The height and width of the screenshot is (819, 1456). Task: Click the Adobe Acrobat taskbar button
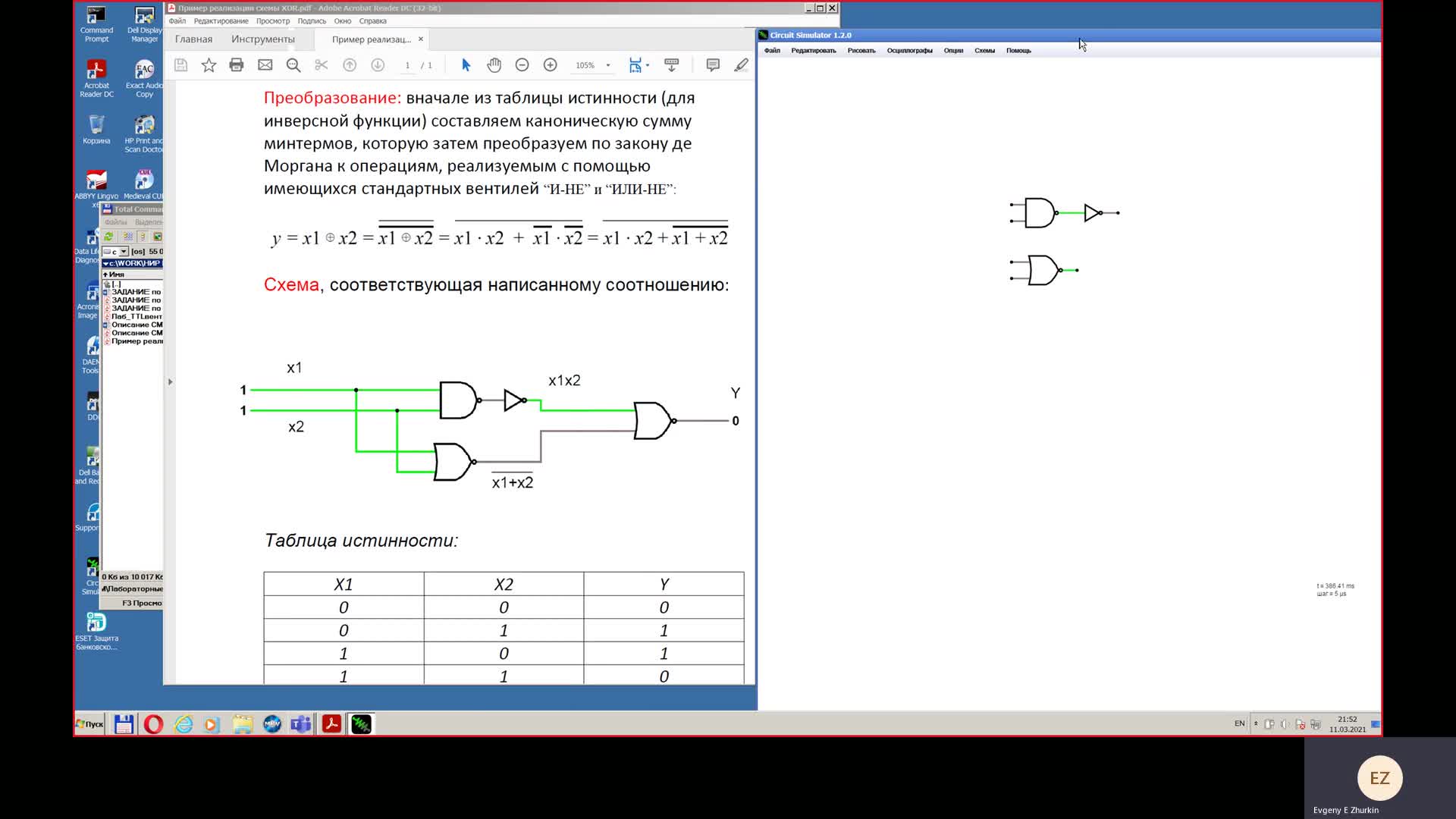[331, 724]
